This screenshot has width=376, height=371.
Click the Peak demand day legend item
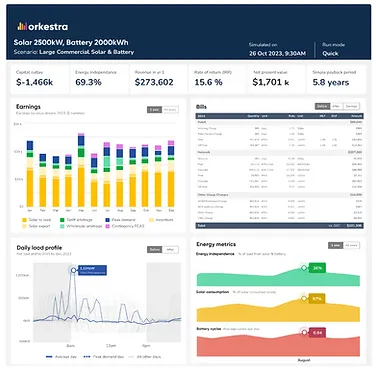tap(103, 357)
